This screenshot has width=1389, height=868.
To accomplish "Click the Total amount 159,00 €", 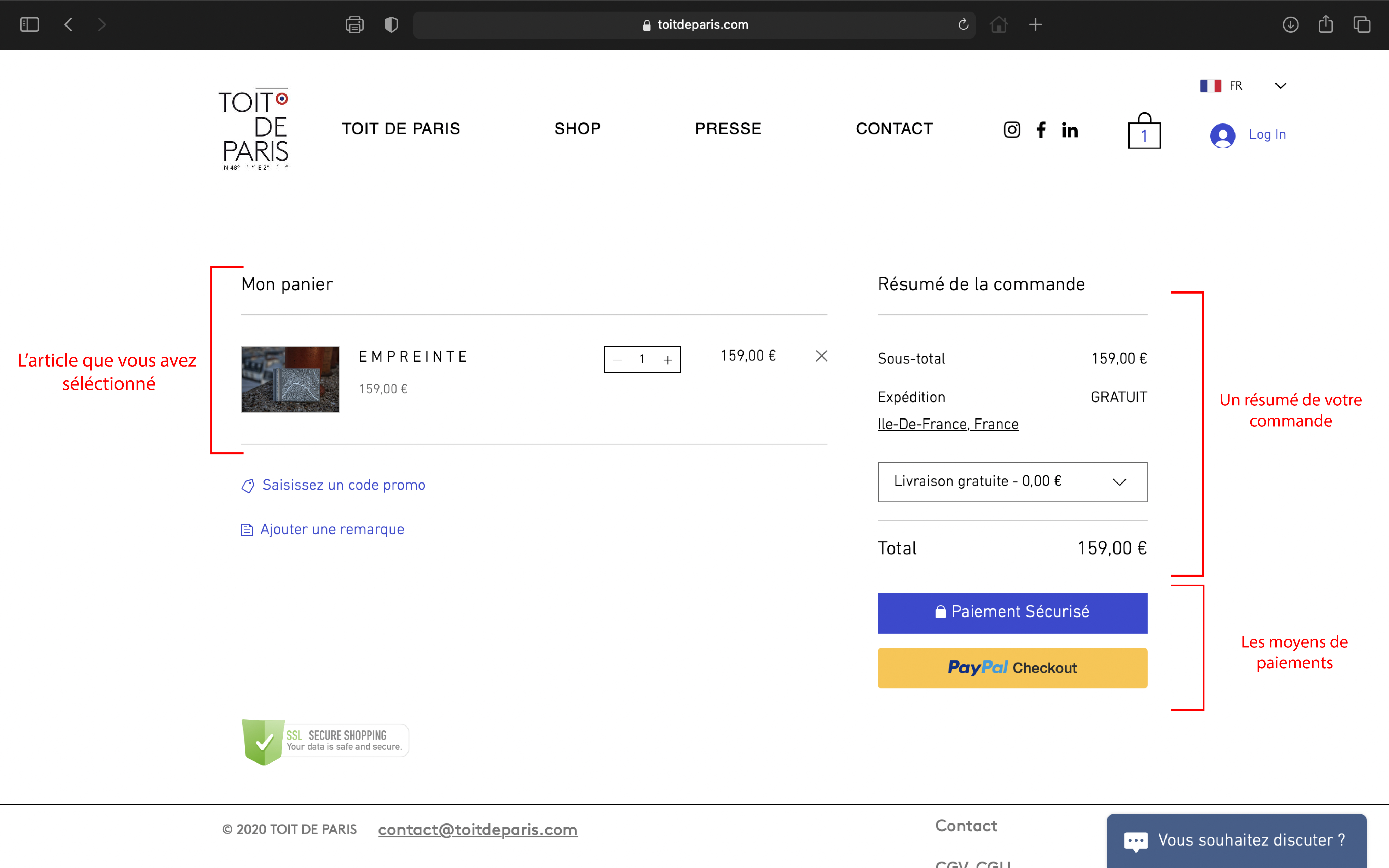I will click(1112, 548).
